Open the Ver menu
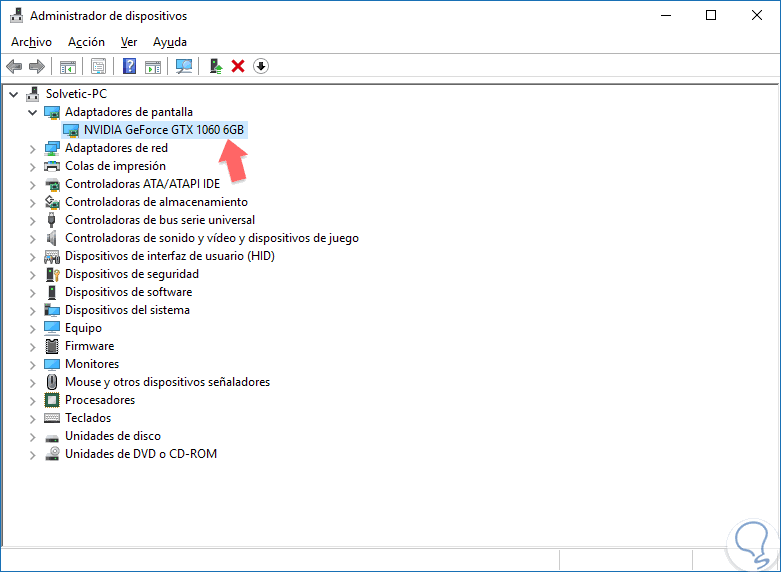This screenshot has height=572, width=781. click(x=129, y=42)
